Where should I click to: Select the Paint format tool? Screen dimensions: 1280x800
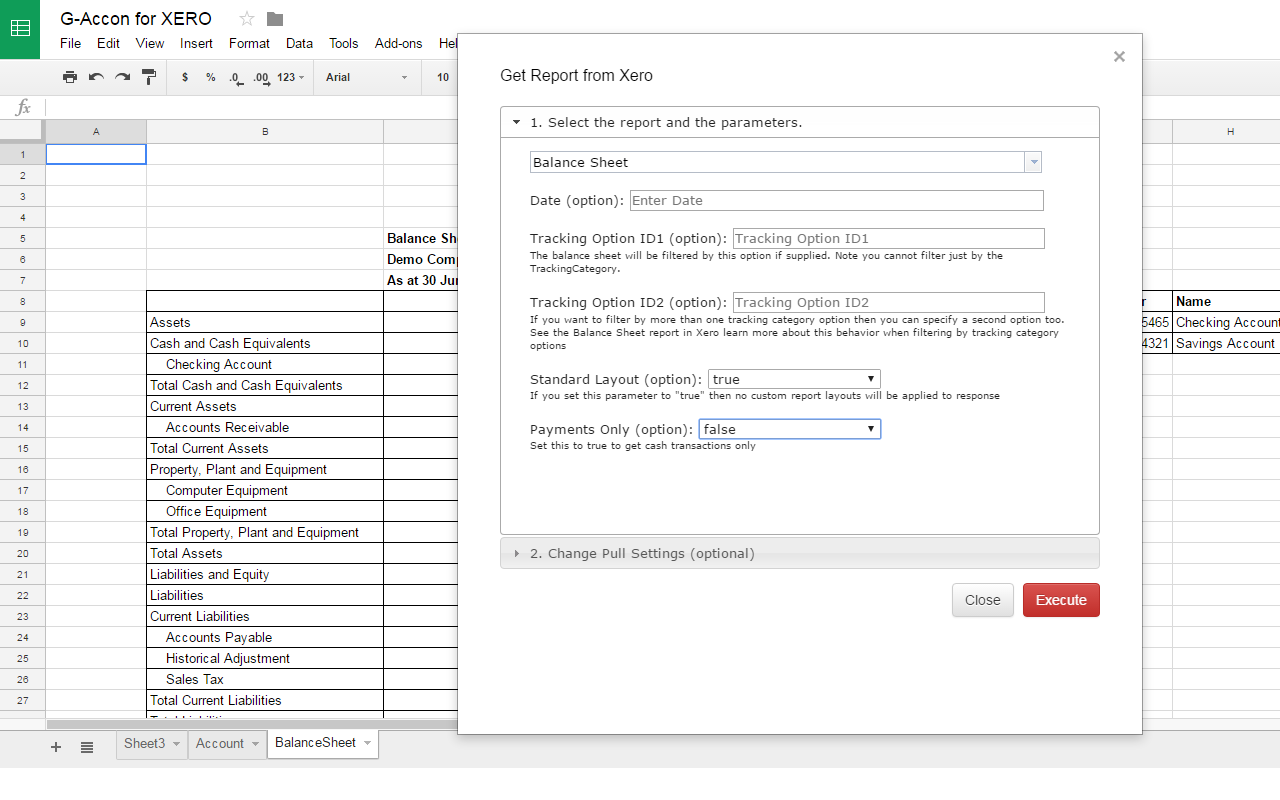(x=149, y=77)
